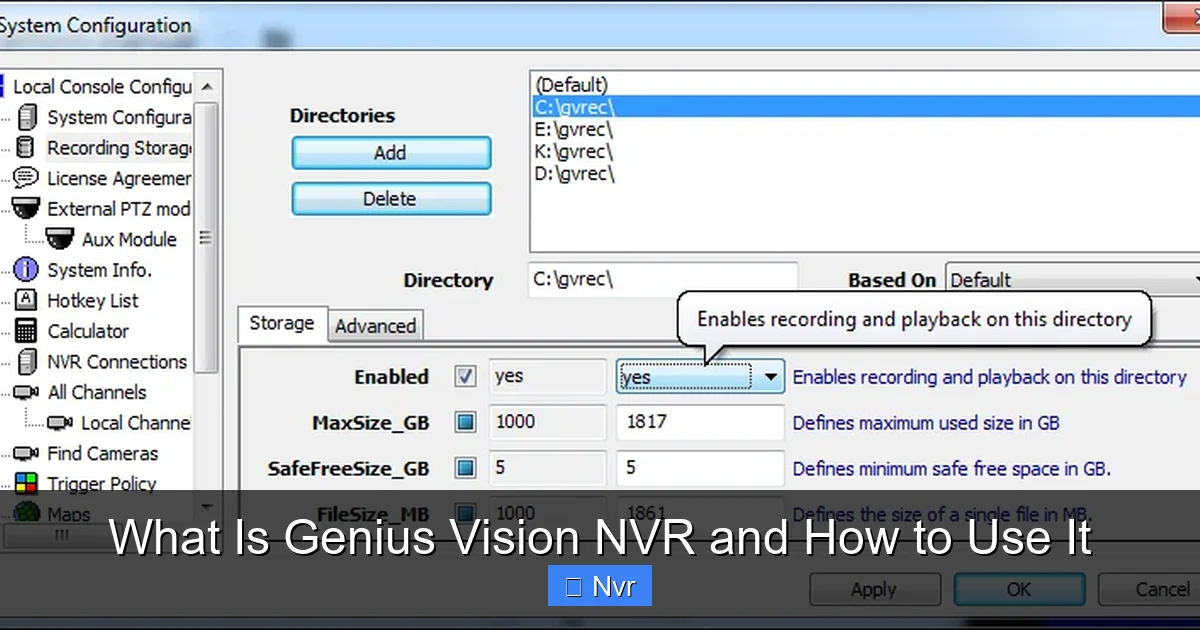Click the NVR Connections server icon
1200x630 pixels.
24,361
